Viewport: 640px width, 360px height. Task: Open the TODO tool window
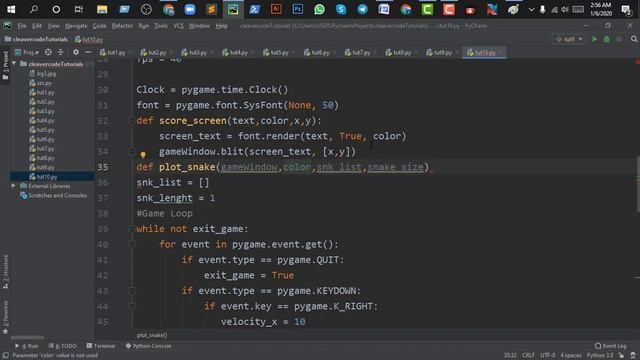62,346
